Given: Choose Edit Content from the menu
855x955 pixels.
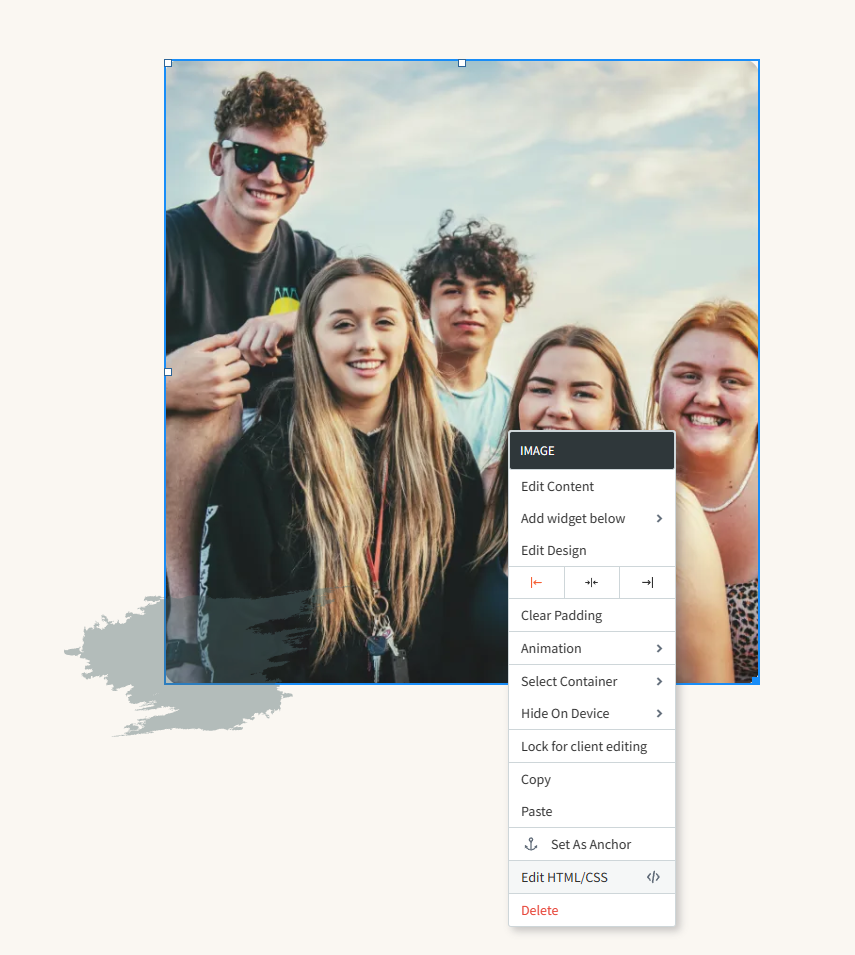Looking at the screenshot, I should tap(557, 486).
